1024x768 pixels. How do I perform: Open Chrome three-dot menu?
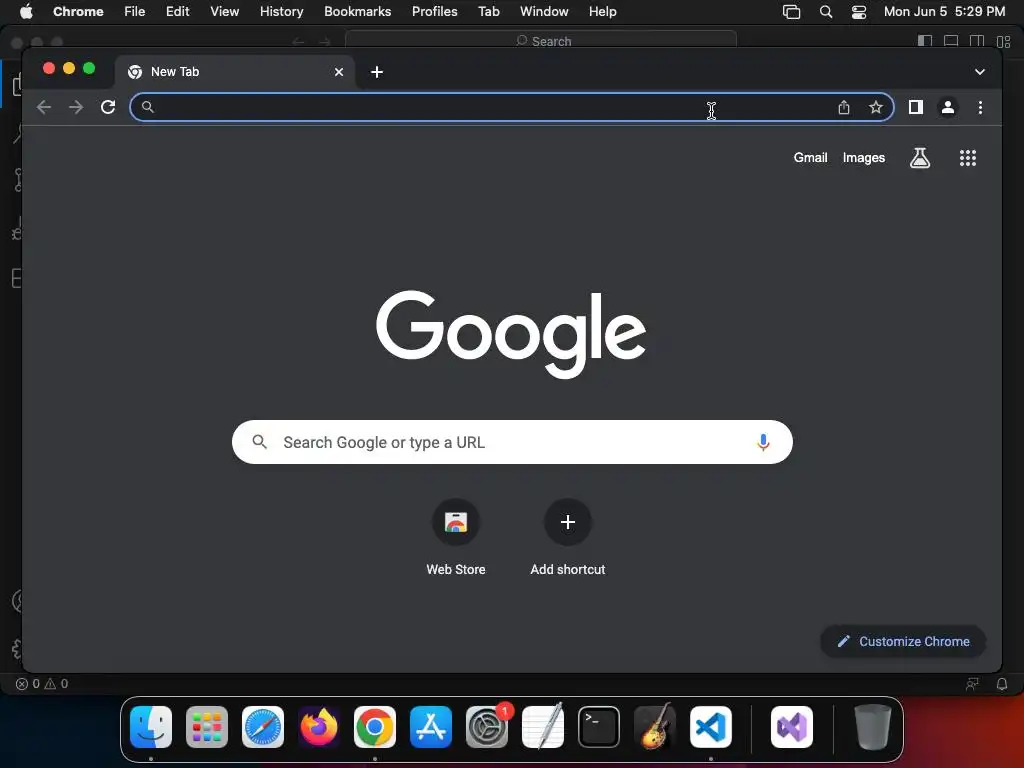pyautogui.click(x=980, y=107)
